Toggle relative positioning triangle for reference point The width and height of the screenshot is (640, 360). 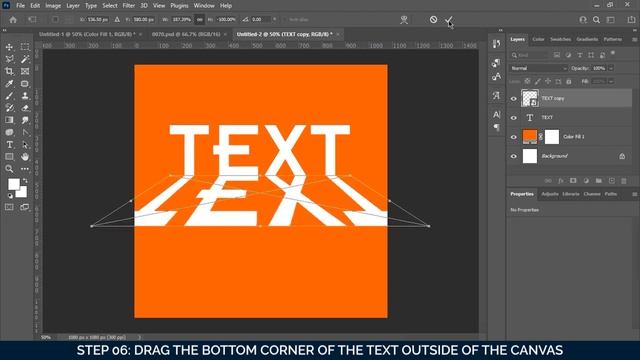pyautogui.click(x=117, y=20)
